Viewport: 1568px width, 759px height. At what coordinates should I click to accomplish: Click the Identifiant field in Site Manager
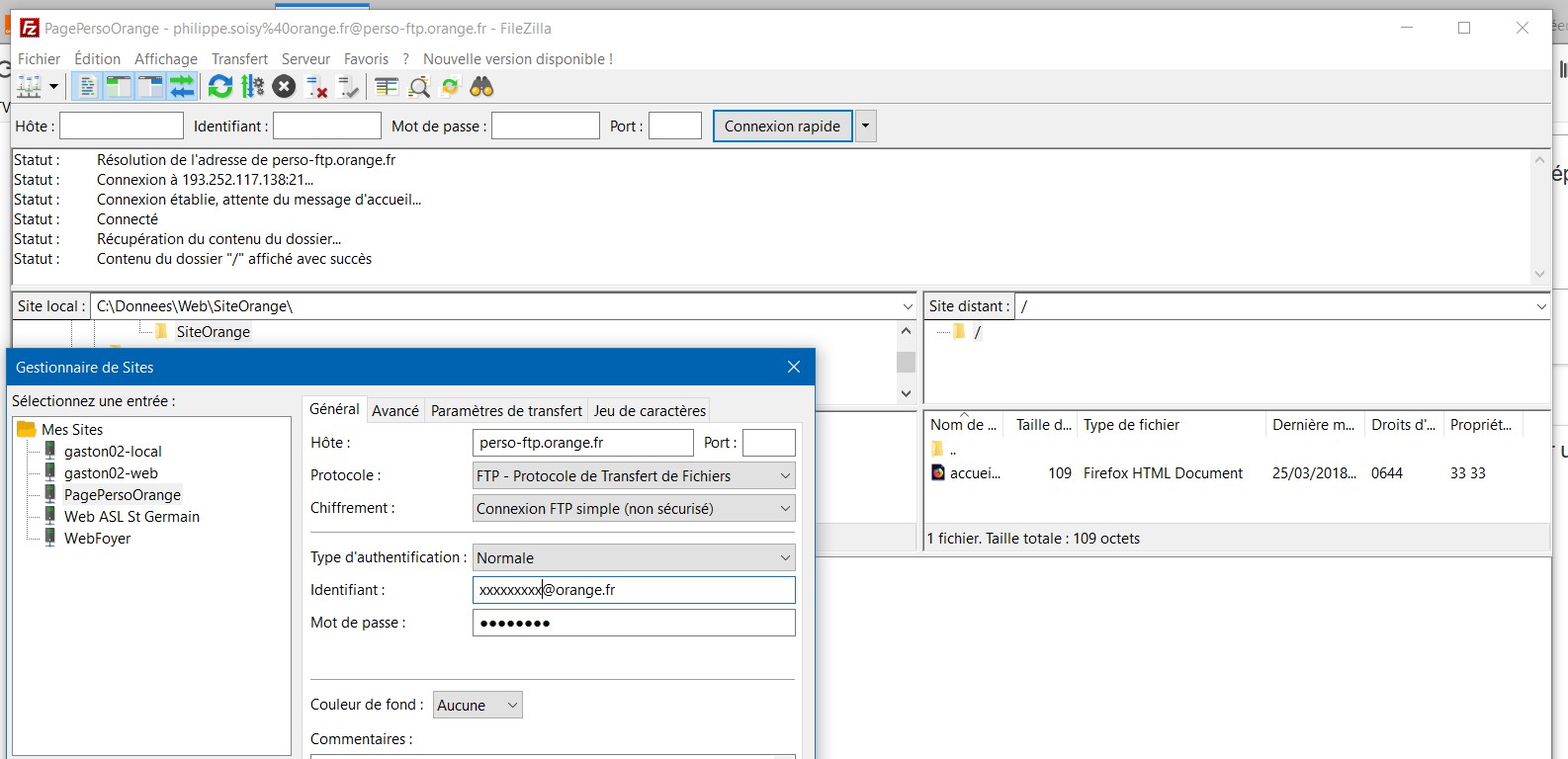click(x=634, y=590)
